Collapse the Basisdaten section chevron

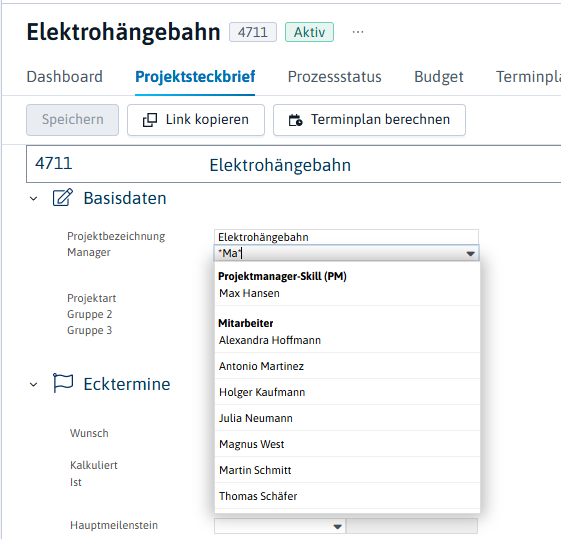coord(34,199)
